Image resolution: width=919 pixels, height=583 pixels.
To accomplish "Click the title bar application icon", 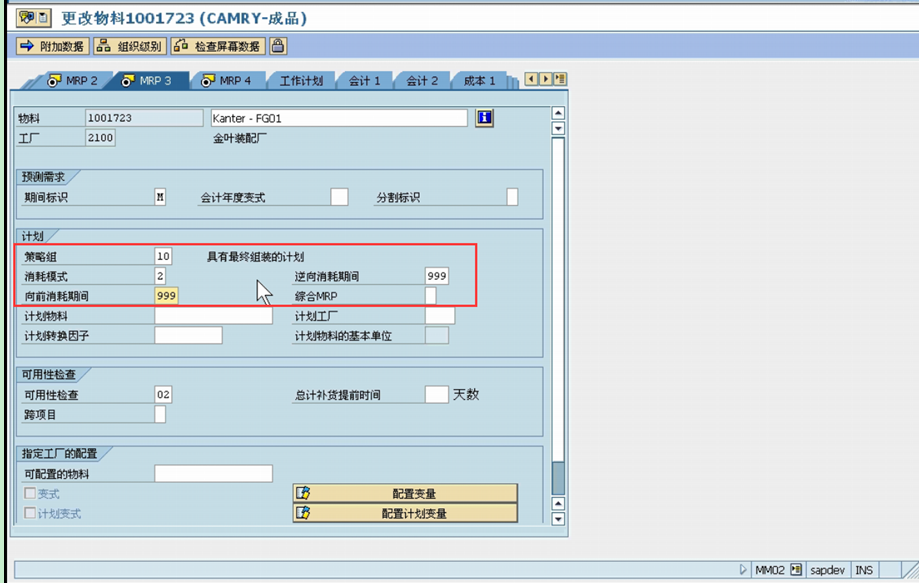I will [x=25, y=17].
